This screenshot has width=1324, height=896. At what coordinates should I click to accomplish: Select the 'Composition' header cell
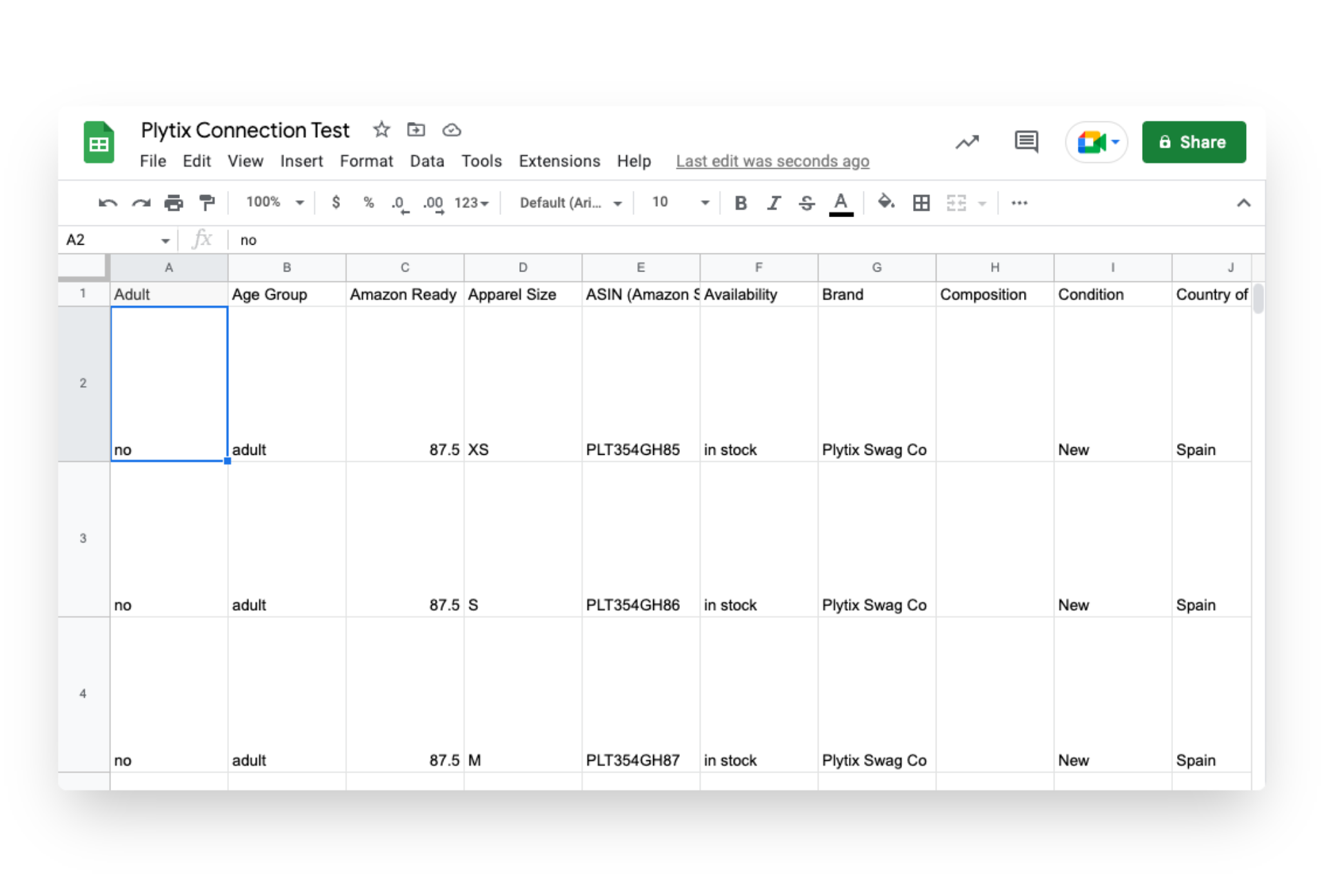pos(994,294)
